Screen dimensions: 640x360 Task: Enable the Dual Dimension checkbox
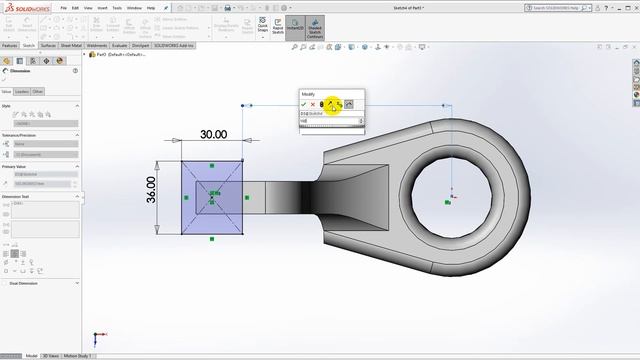click(4, 283)
